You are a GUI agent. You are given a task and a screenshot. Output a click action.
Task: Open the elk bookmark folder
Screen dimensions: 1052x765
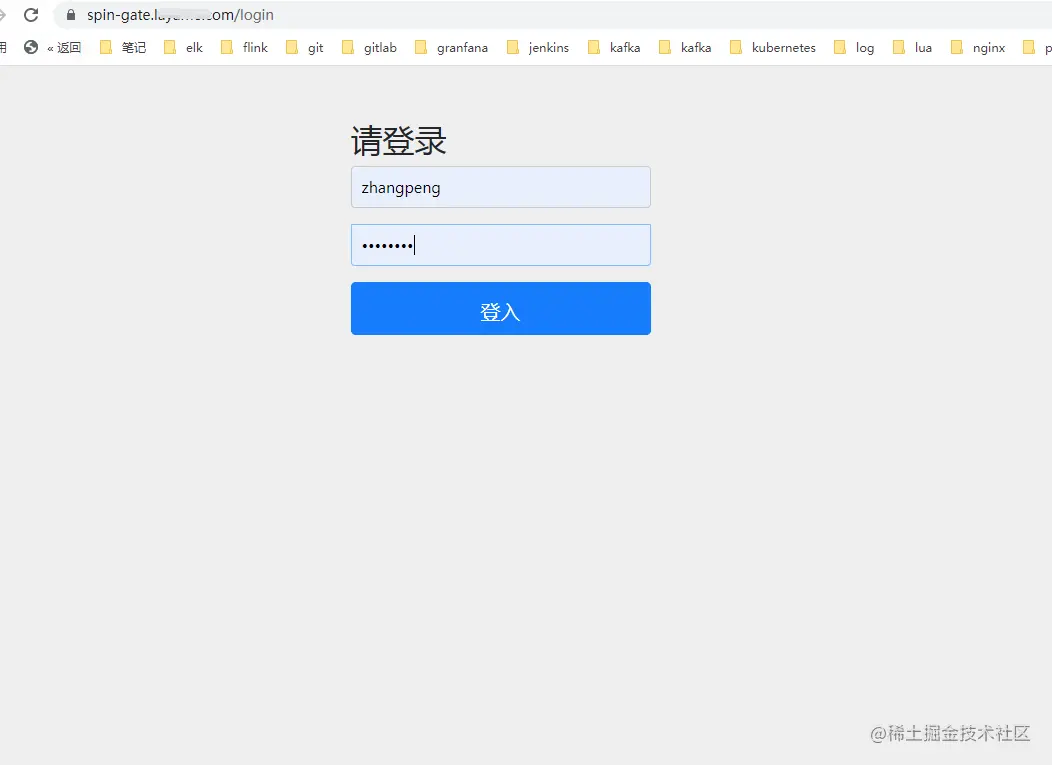point(183,47)
